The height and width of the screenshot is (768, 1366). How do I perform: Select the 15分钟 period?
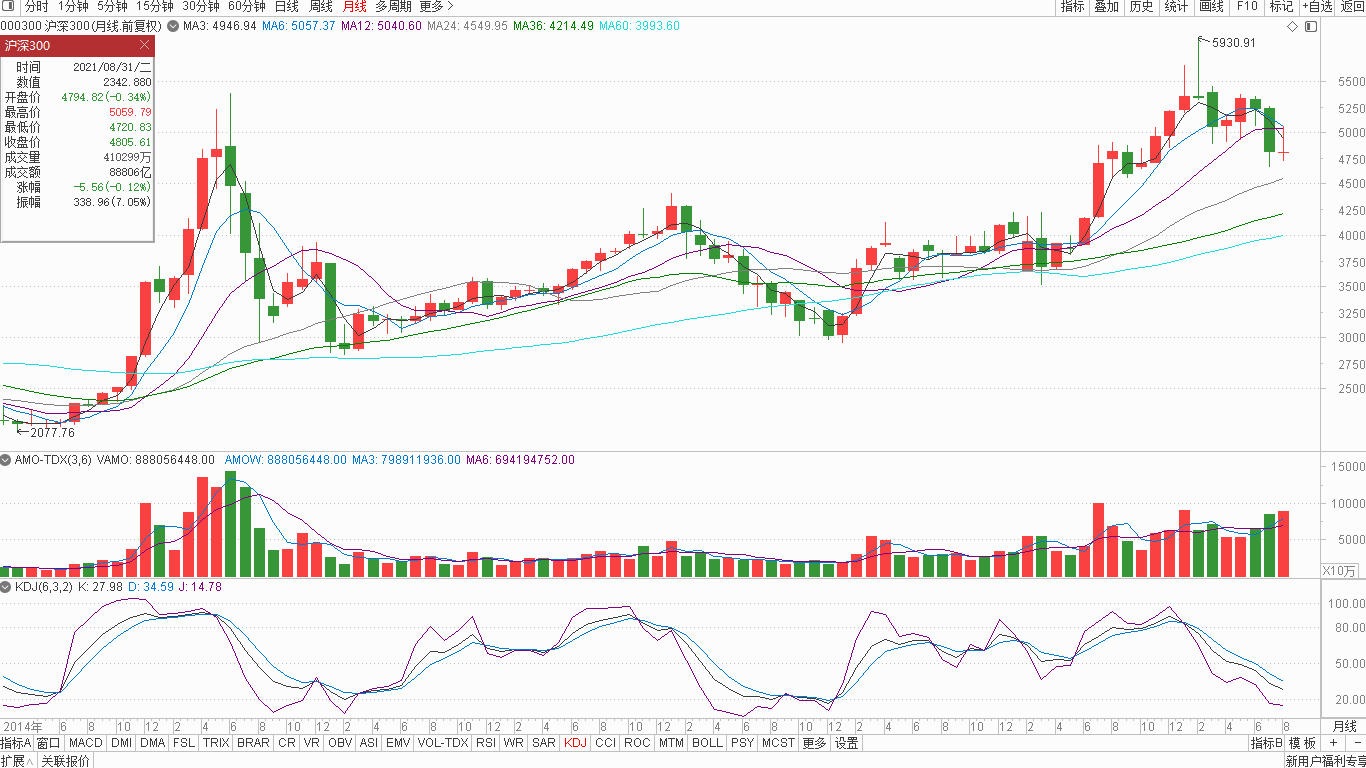point(155,6)
